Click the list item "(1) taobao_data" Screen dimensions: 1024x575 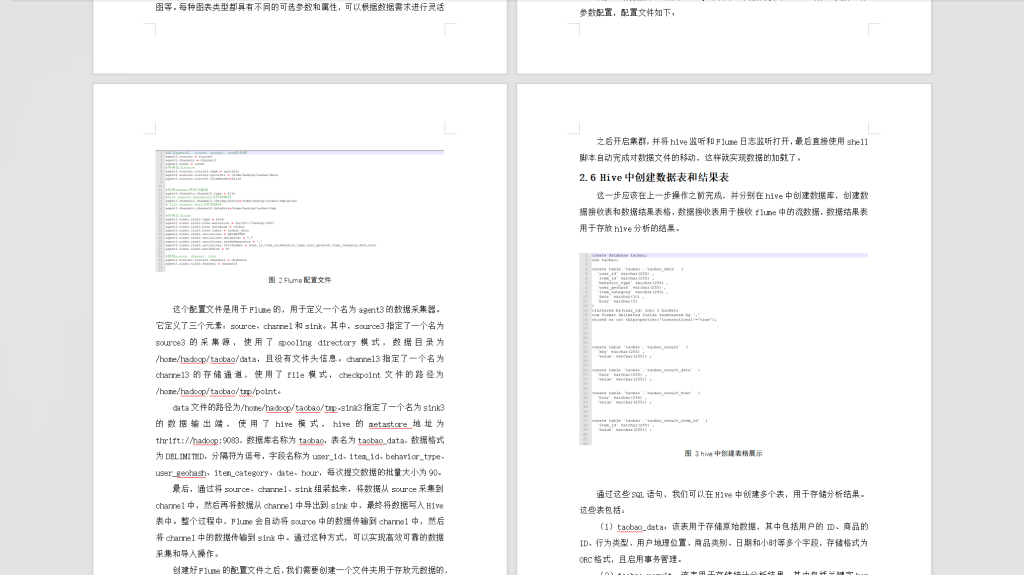coord(632,527)
